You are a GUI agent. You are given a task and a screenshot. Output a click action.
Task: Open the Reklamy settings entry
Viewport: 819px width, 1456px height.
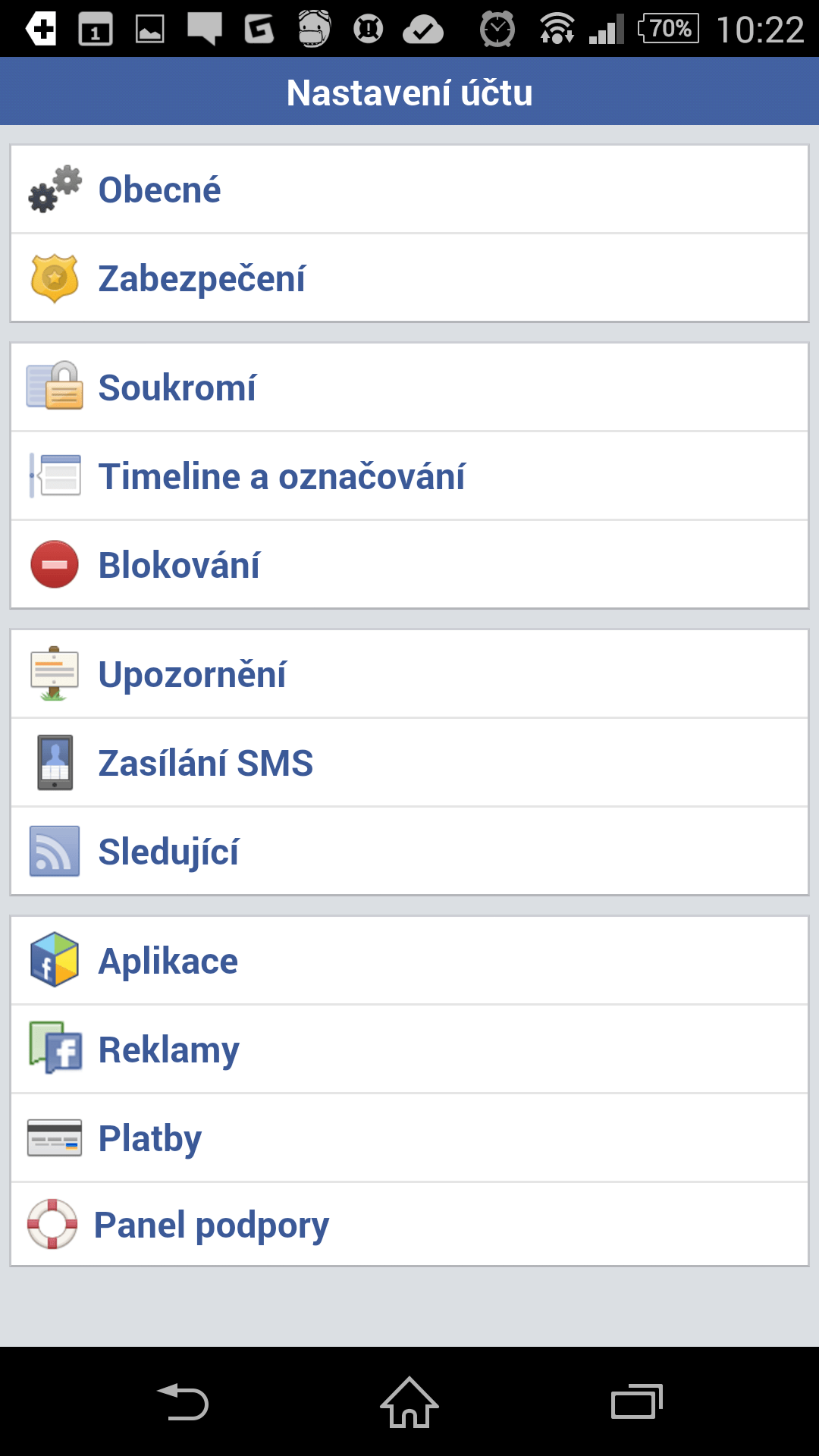coord(409,1050)
